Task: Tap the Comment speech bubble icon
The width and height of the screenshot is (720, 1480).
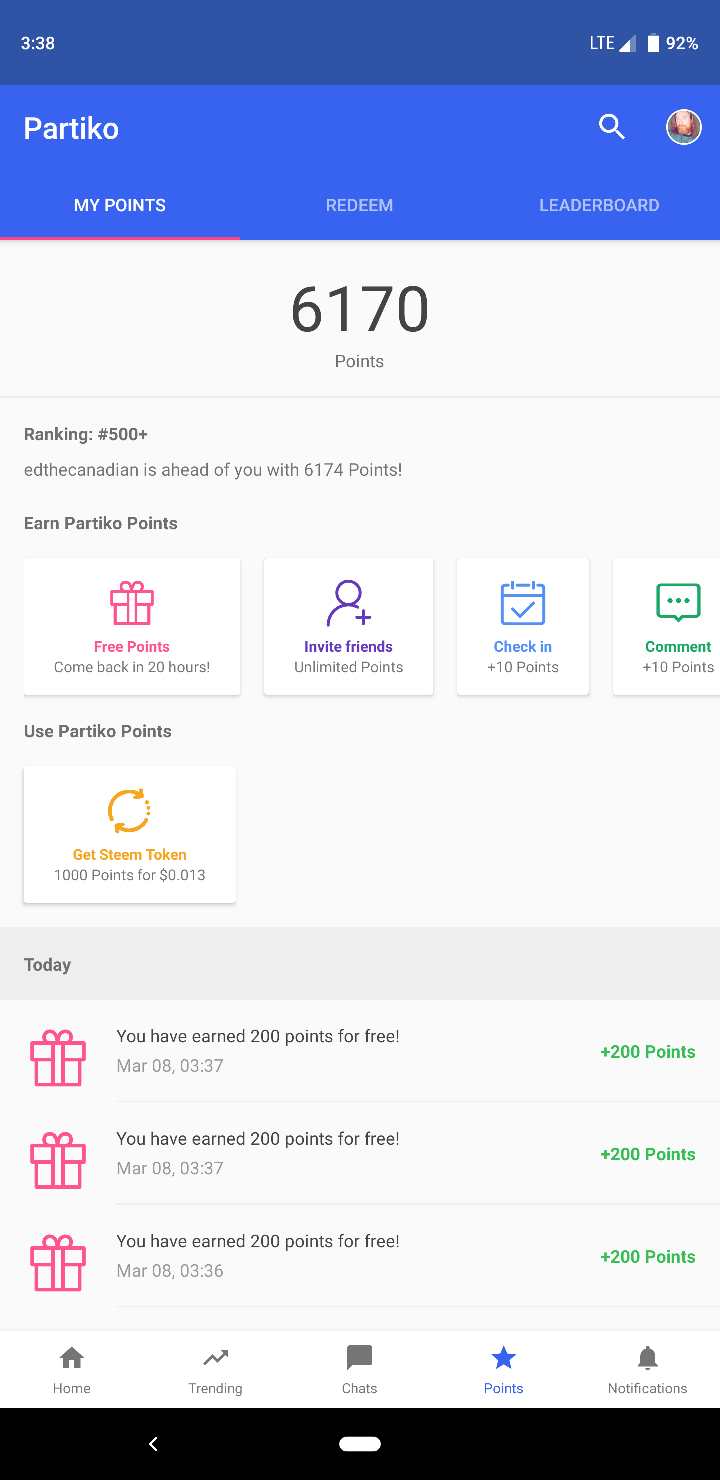Action: [678, 603]
